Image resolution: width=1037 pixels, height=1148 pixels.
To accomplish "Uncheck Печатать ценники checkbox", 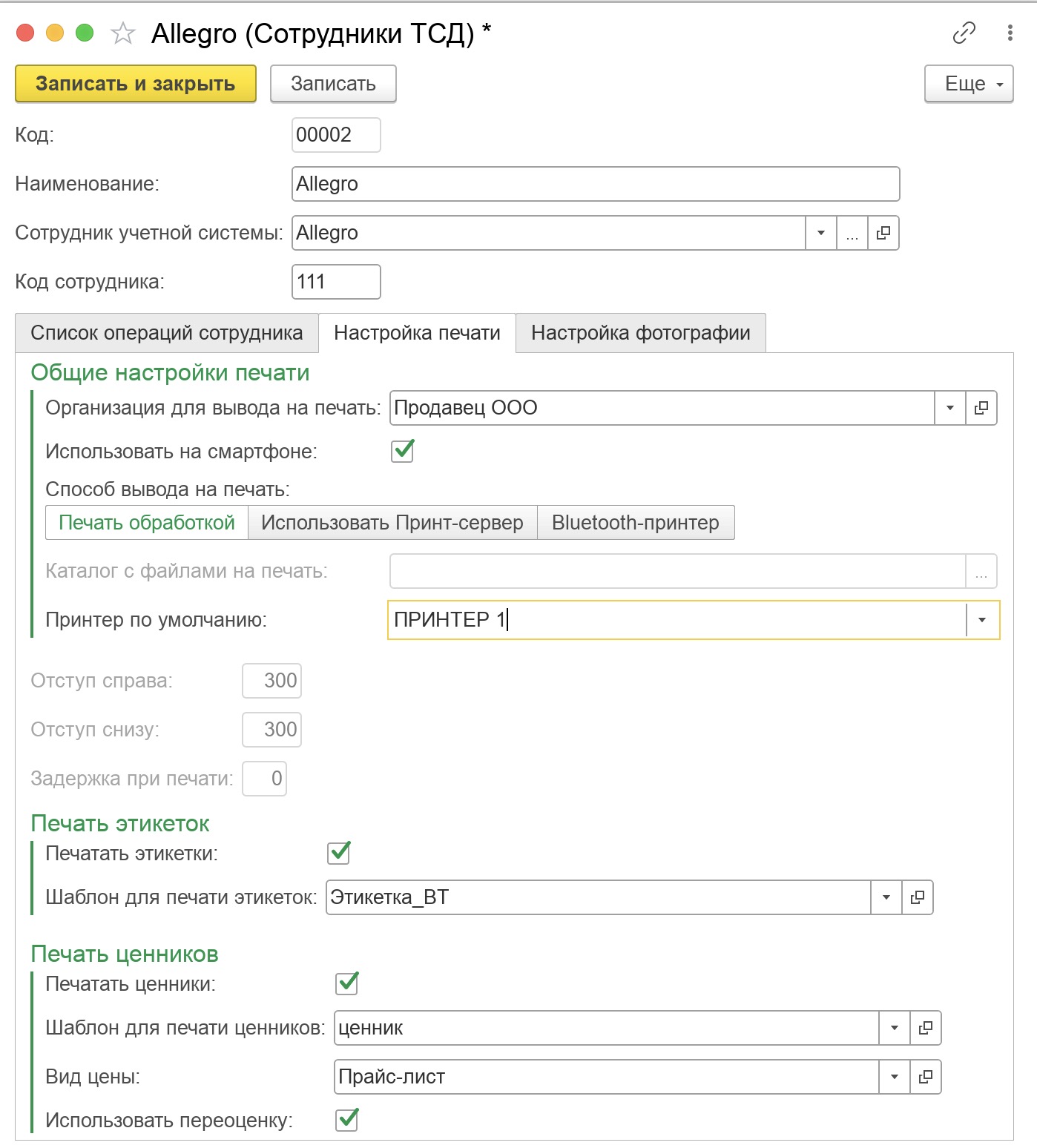I will (x=347, y=983).
